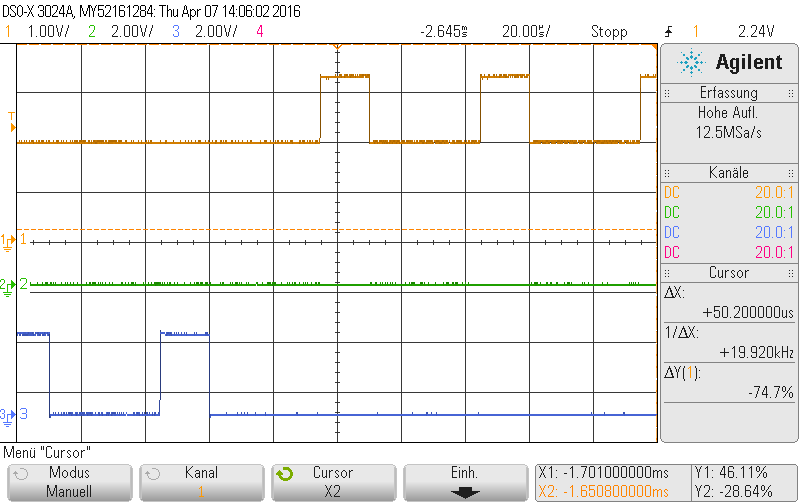Image resolution: width=800 pixels, height=503 pixels.
Task: Click the green rotary icon on Cursor softkey
Action: point(285,474)
